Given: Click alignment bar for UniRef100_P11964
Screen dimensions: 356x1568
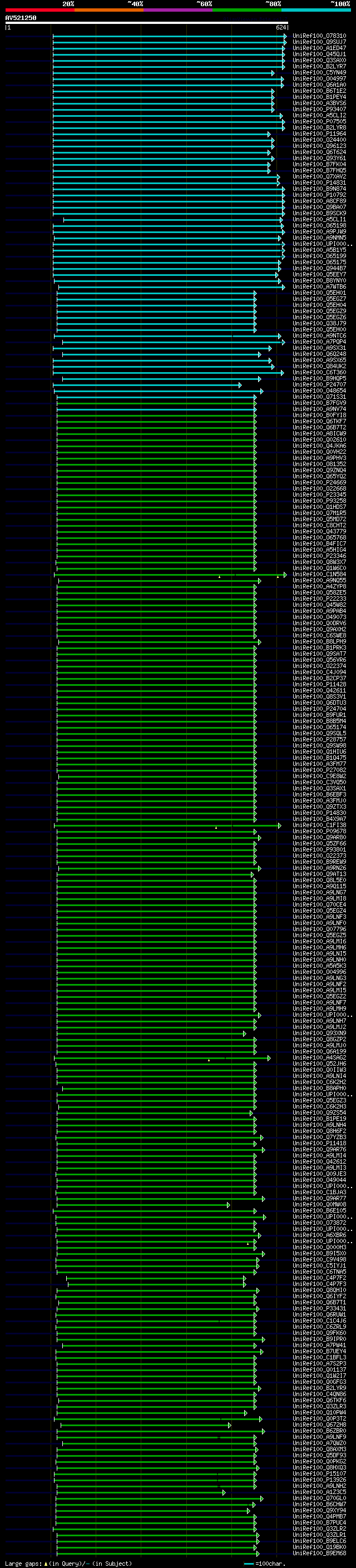Looking at the screenshot, I should click(x=162, y=134).
